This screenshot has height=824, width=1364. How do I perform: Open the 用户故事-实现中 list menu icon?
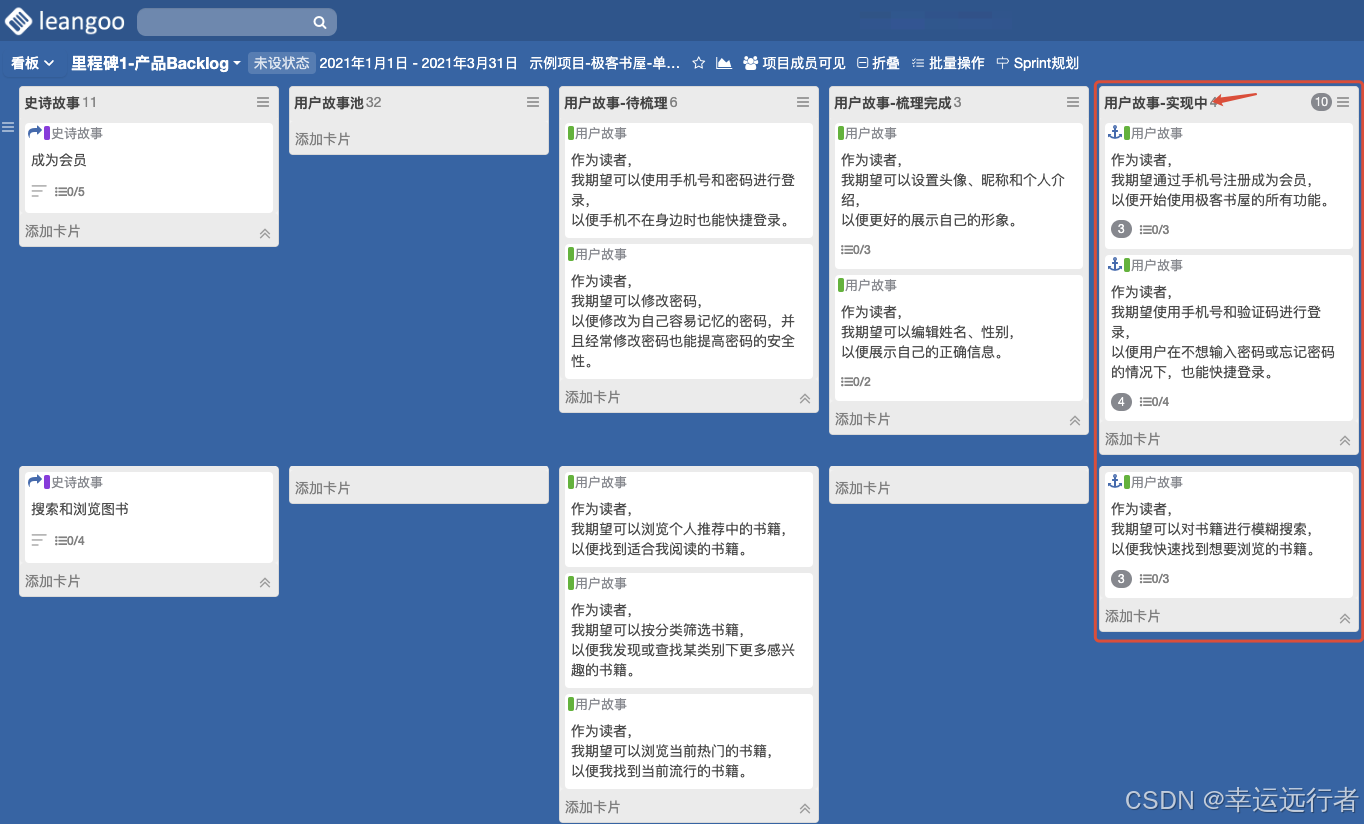pos(1343,102)
